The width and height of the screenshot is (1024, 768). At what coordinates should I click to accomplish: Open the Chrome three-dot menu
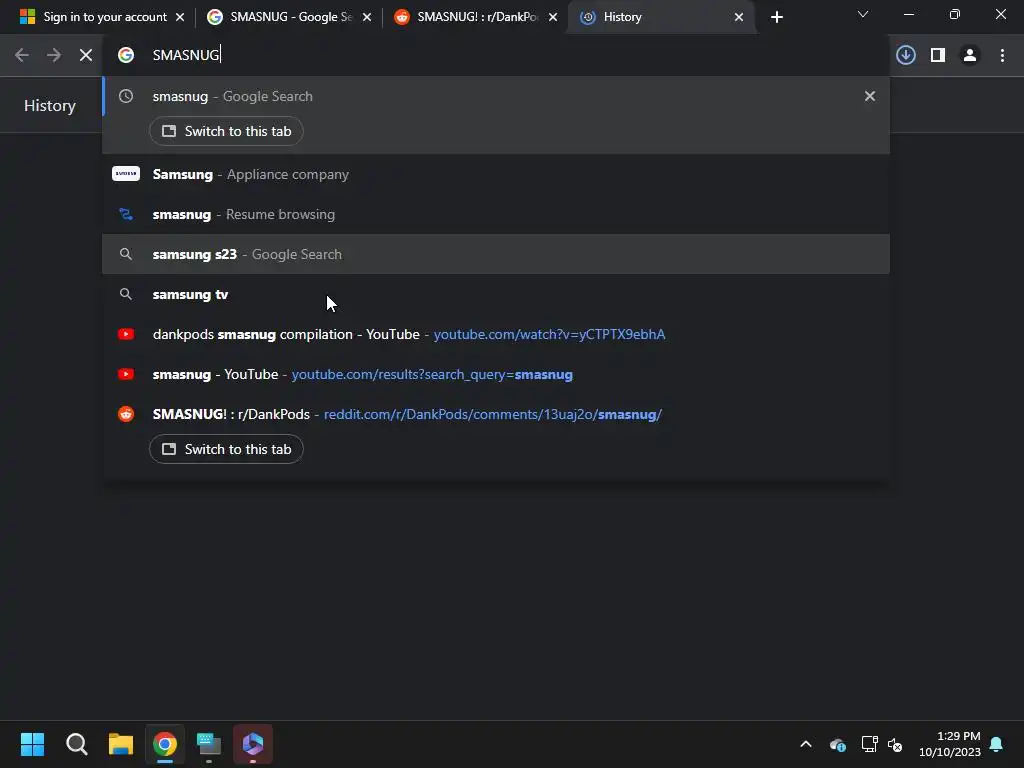point(1002,55)
